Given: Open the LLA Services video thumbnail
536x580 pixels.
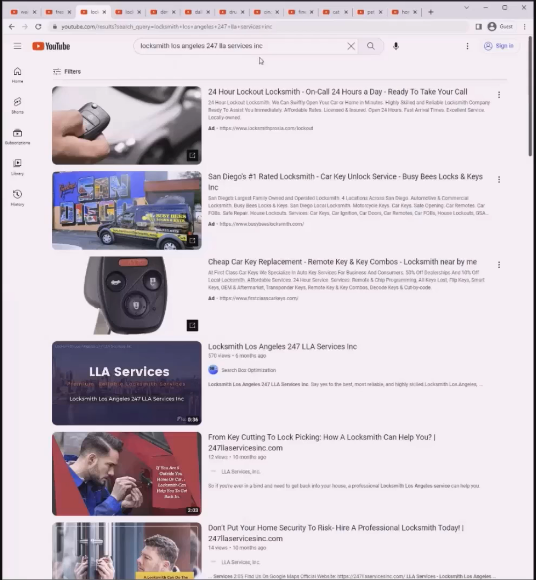Looking at the screenshot, I should (x=127, y=383).
